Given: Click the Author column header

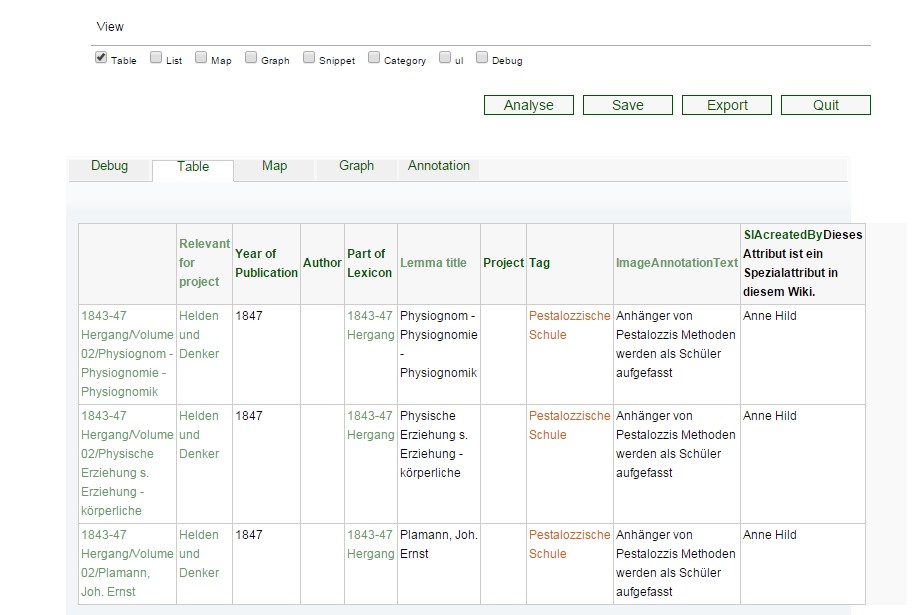Looking at the screenshot, I should point(322,263).
